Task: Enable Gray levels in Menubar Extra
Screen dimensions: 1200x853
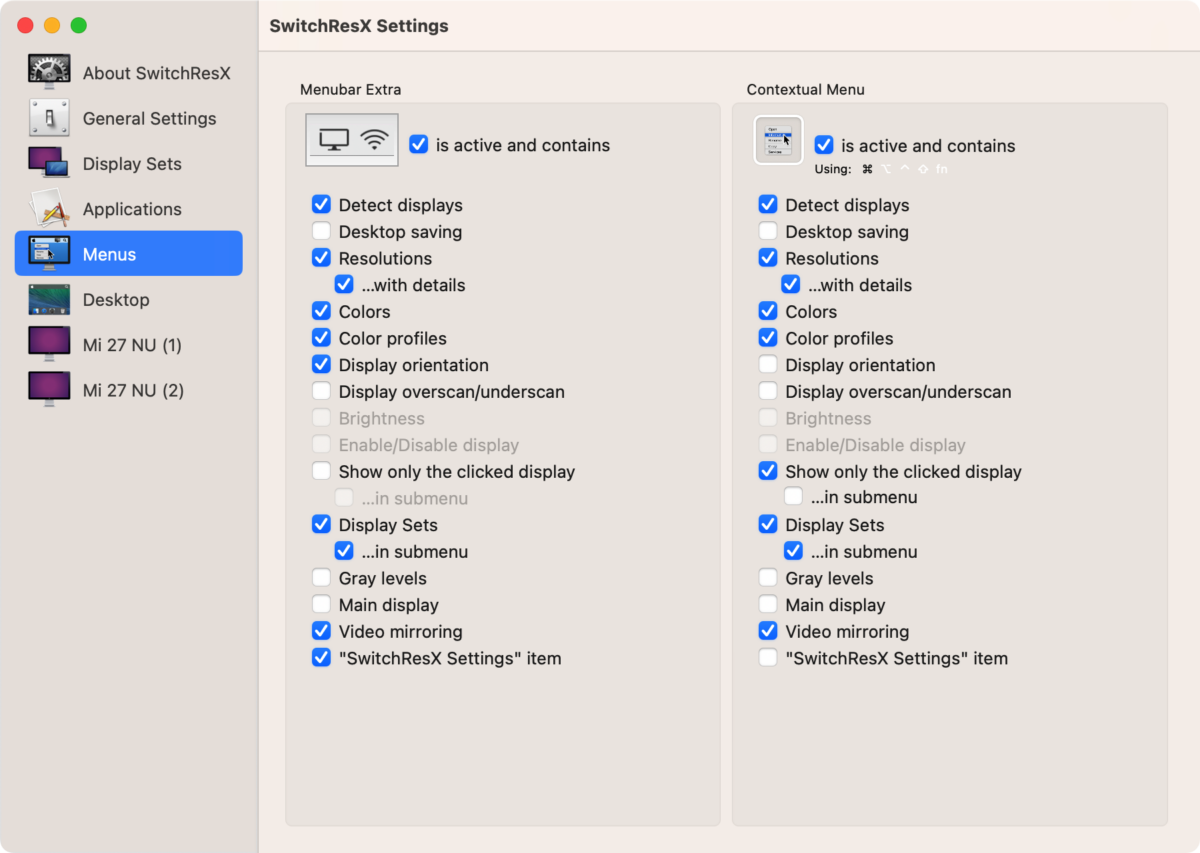Action: click(x=321, y=578)
